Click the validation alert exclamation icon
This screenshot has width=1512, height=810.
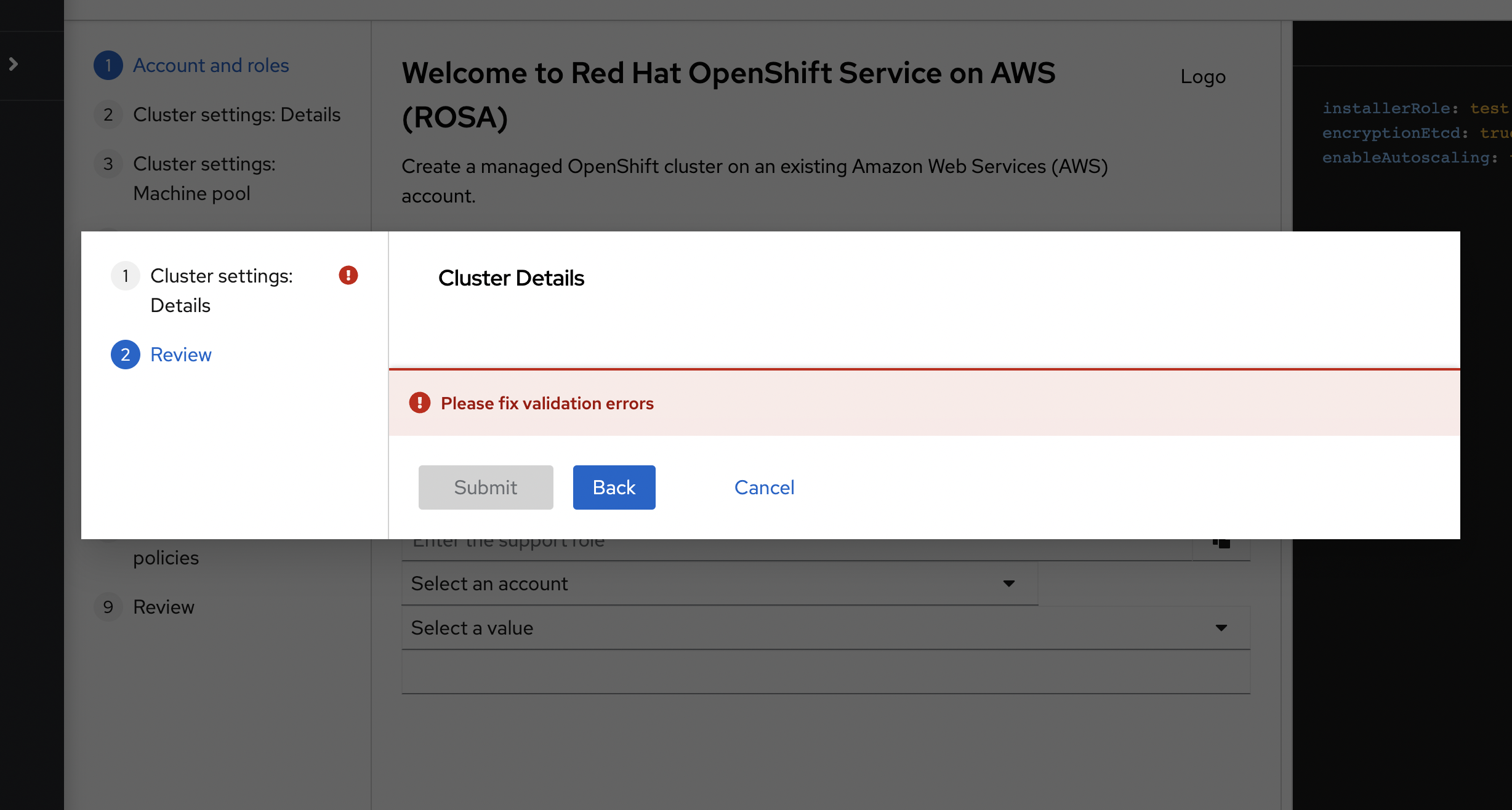tap(420, 403)
